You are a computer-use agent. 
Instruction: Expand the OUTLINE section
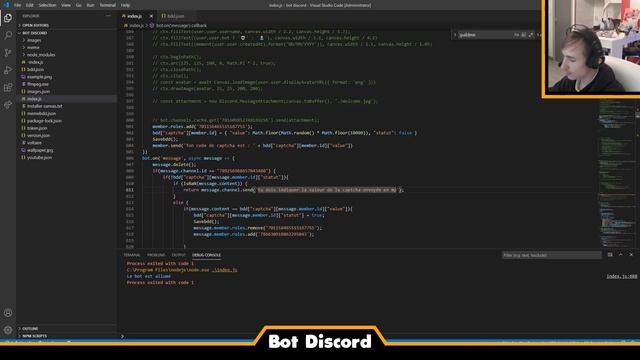click(x=30, y=329)
